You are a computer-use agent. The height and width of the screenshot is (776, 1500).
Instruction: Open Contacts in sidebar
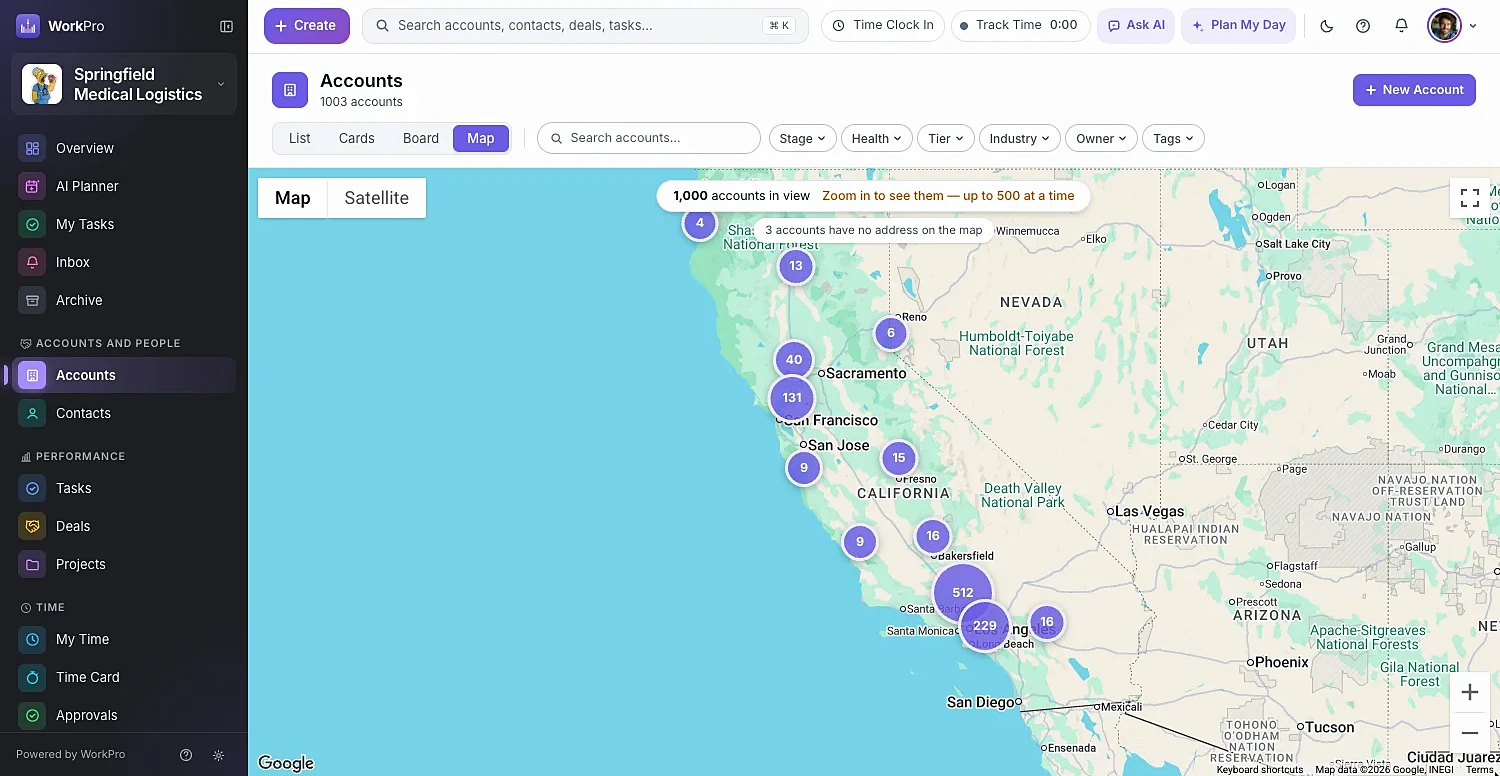pyautogui.click(x=124, y=413)
